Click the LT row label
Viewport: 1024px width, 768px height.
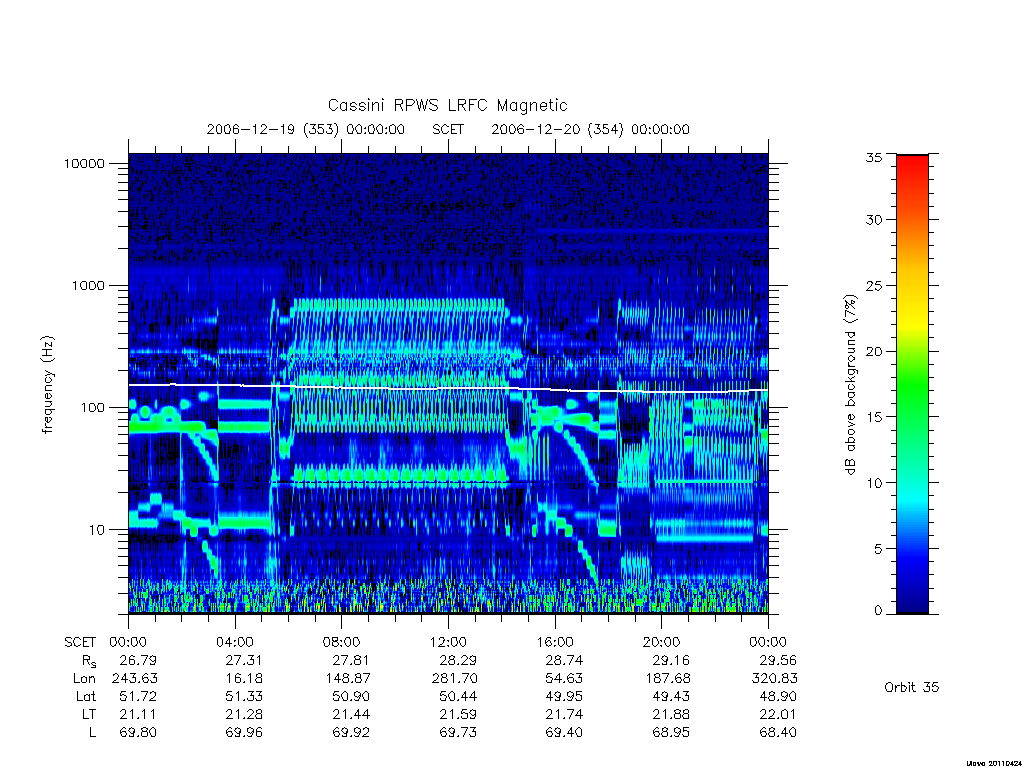pyautogui.click(x=88, y=714)
